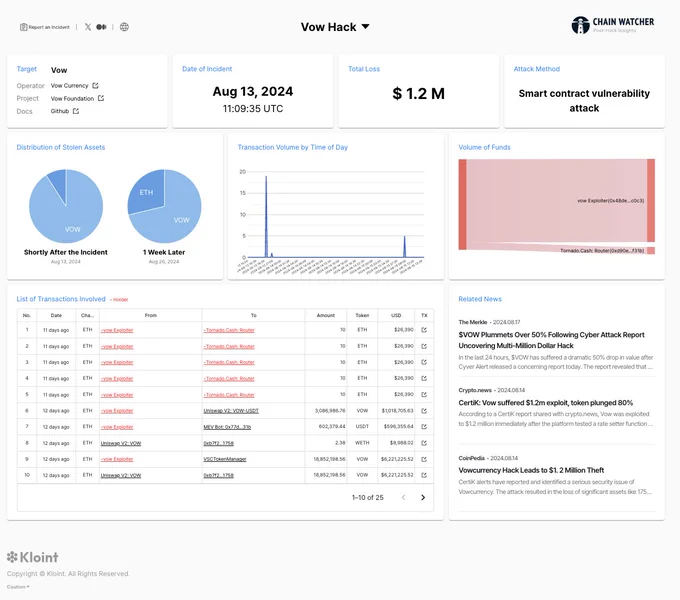Click the Holder legend label
This screenshot has width=680, height=600.
click(119, 300)
